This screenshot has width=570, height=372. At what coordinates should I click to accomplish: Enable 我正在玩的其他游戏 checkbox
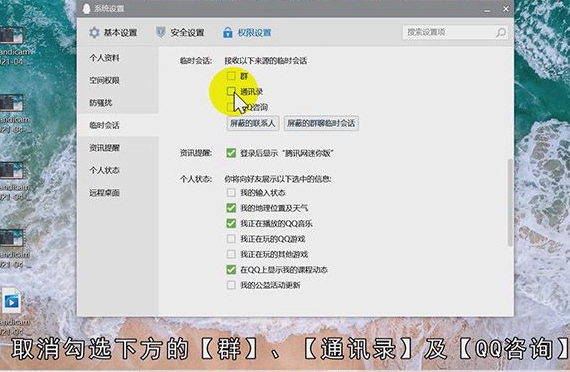pyautogui.click(x=231, y=254)
